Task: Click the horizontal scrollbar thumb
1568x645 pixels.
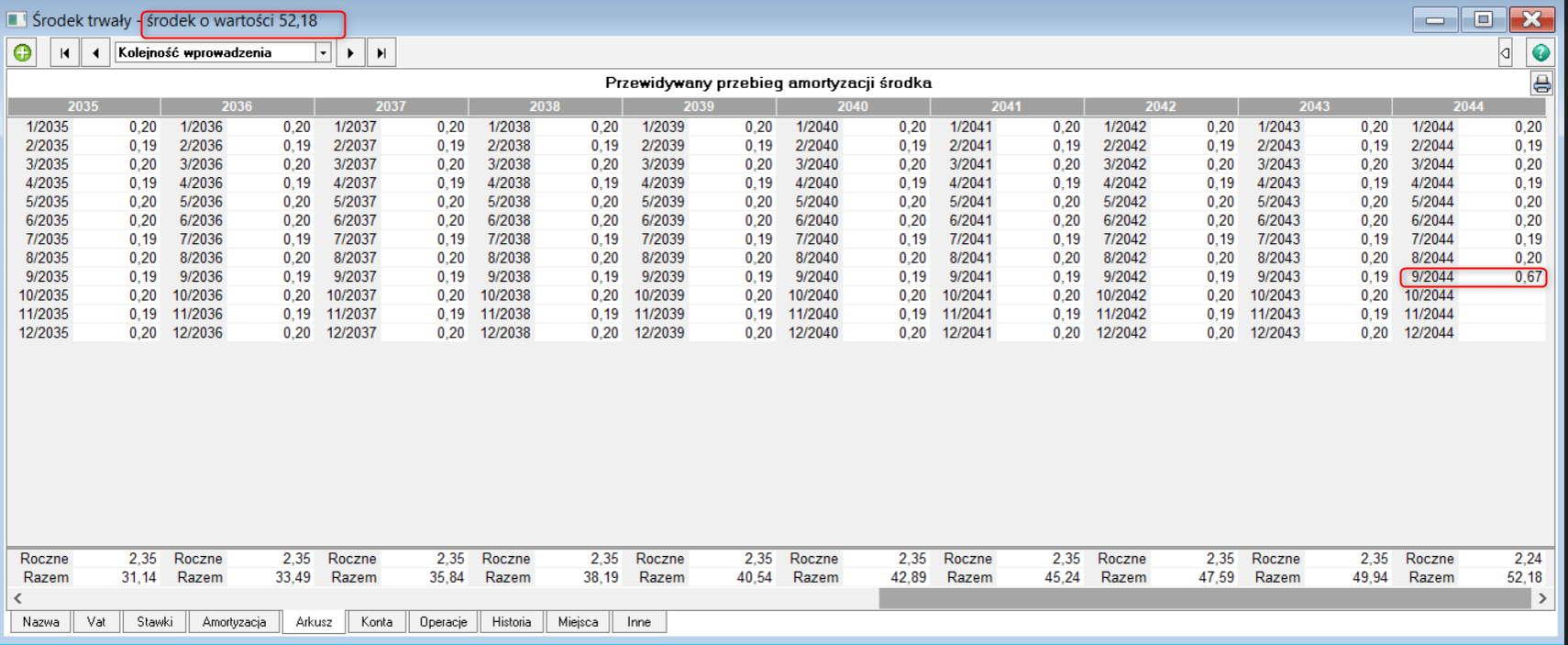Action: pyautogui.click(x=1205, y=598)
